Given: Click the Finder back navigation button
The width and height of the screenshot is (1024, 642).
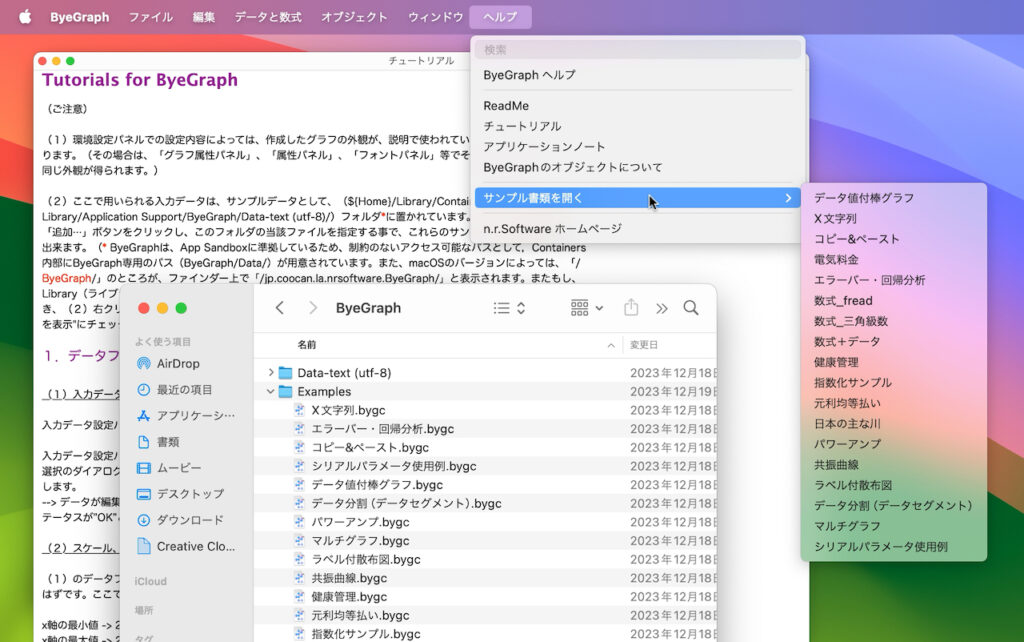Looking at the screenshot, I should coord(280,308).
